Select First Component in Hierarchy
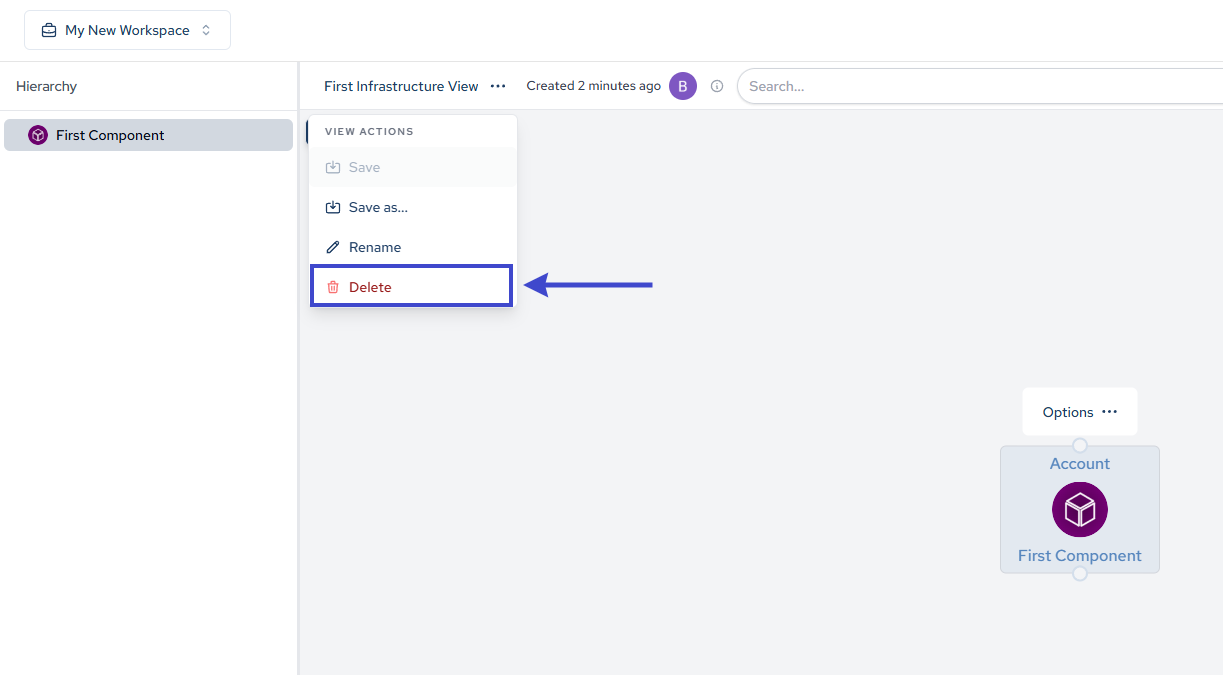Viewport: 1223px width, 675px height. pyautogui.click(x=110, y=135)
